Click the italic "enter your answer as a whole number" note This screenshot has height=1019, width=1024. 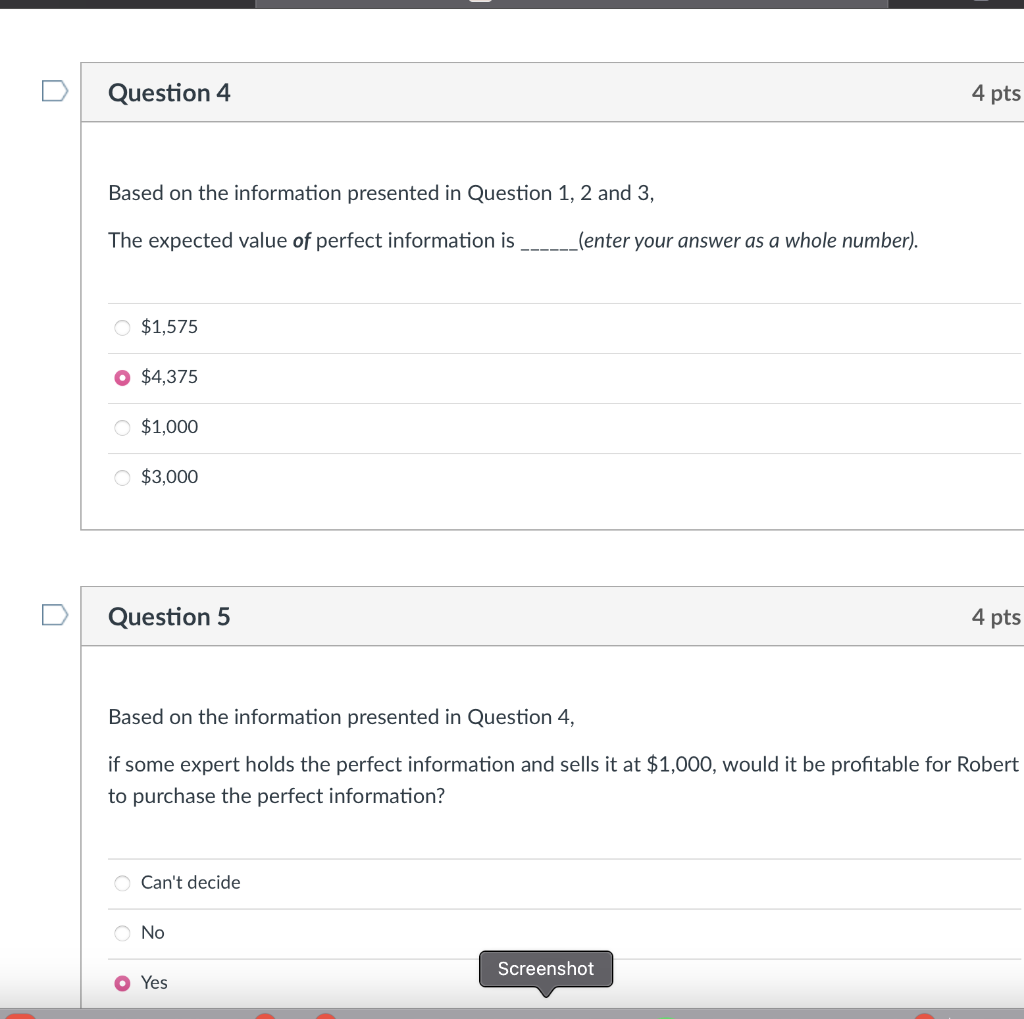tap(748, 241)
